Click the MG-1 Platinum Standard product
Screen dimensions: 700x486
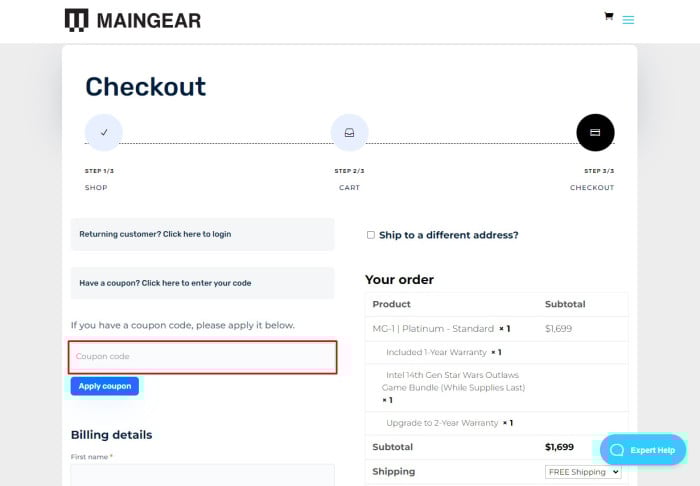click(x=433, y=328)
